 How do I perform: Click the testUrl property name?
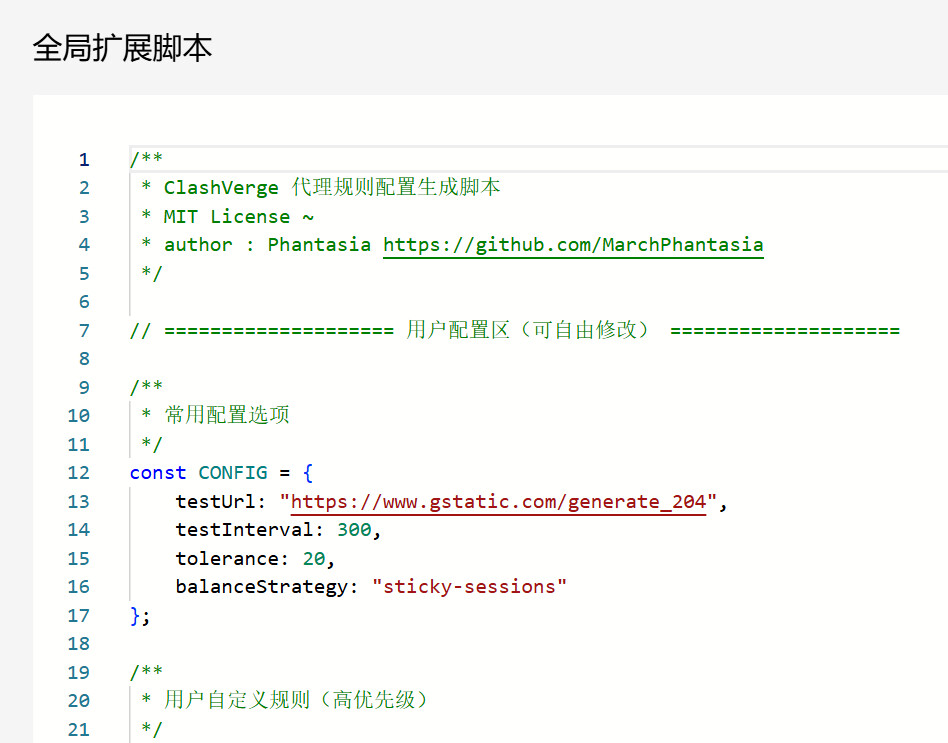[x=215, y=502]
